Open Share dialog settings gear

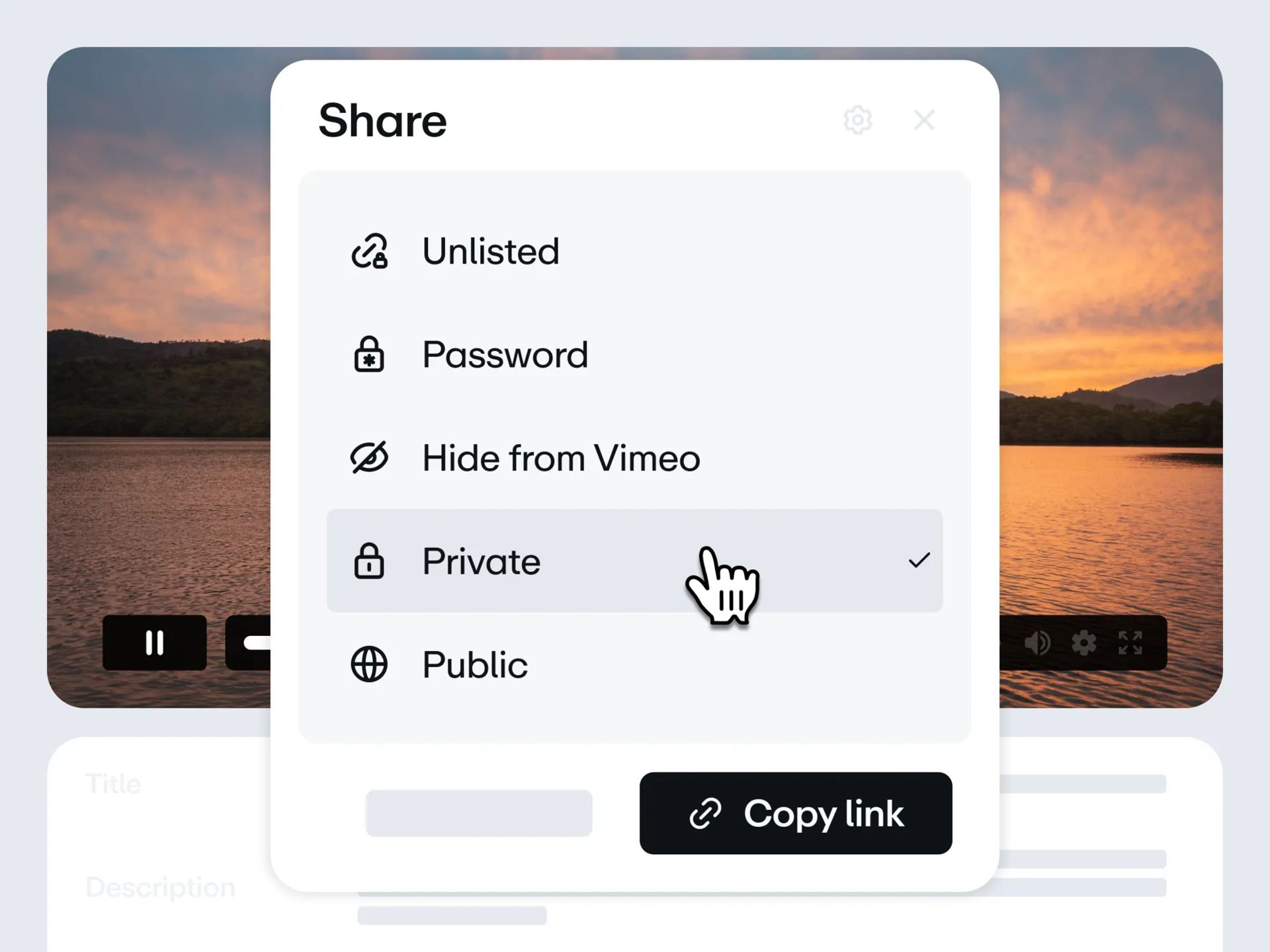(x=858, y=120)
